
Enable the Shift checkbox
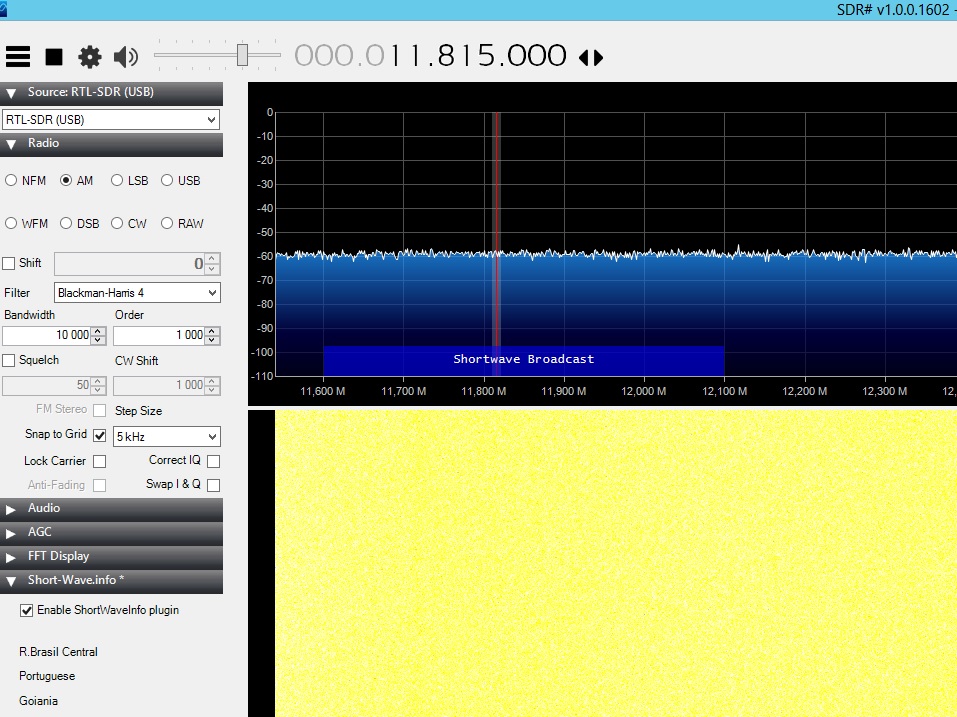point(9,263)
